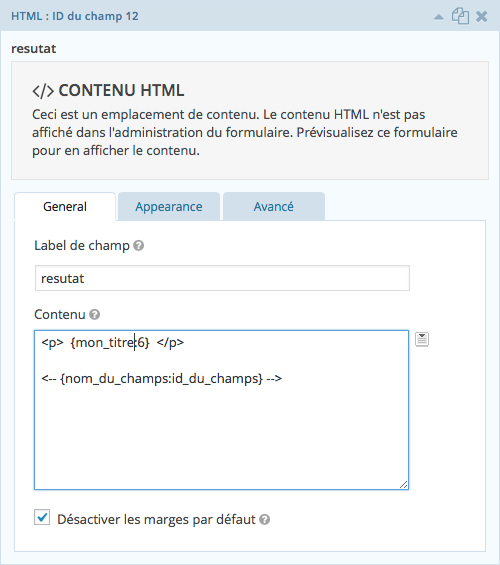Collapse the HTML field settings panel
Image resolution: width=500 pixels, height=565 pixels.
click(438, 17)
